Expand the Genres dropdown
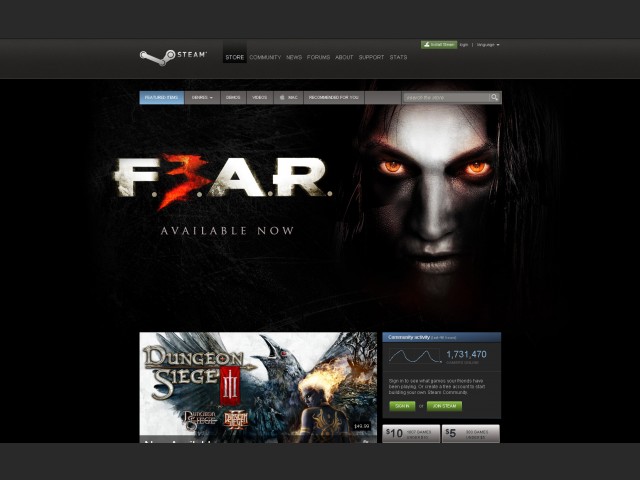Screen dimensions: 640x480 202,98
